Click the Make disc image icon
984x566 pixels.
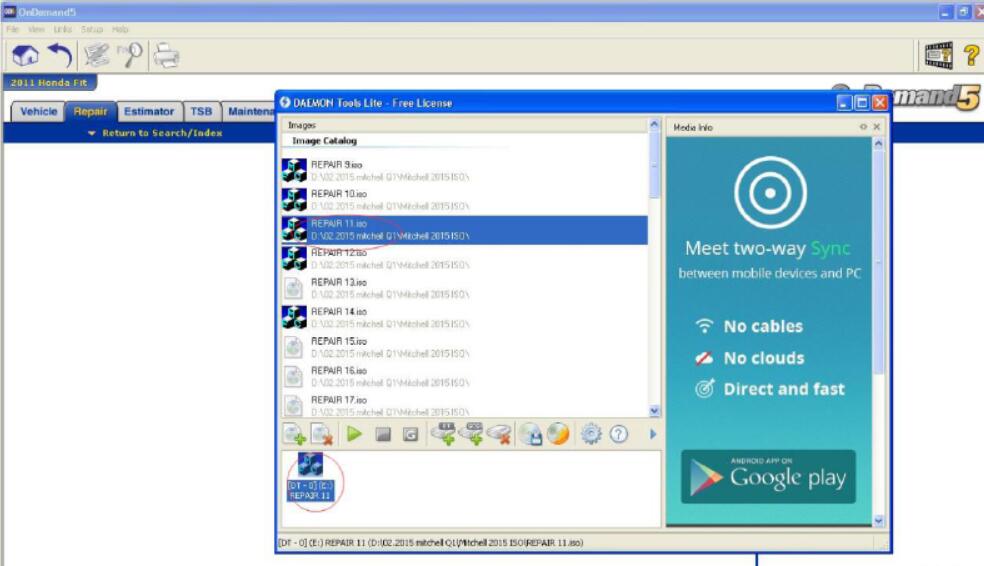(x=531, y=434)
